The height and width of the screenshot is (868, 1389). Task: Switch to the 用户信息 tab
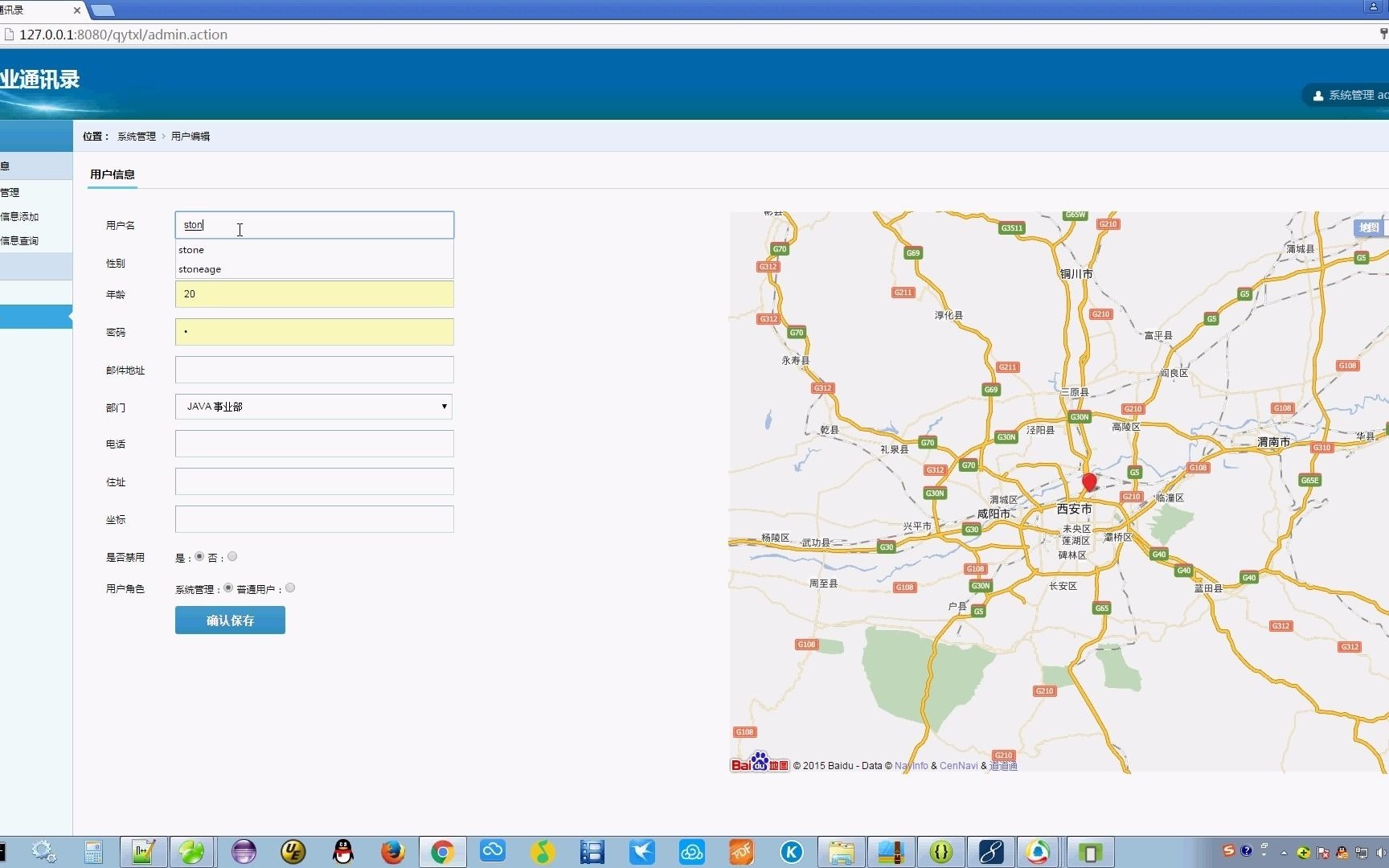click(x=113, y=174)
